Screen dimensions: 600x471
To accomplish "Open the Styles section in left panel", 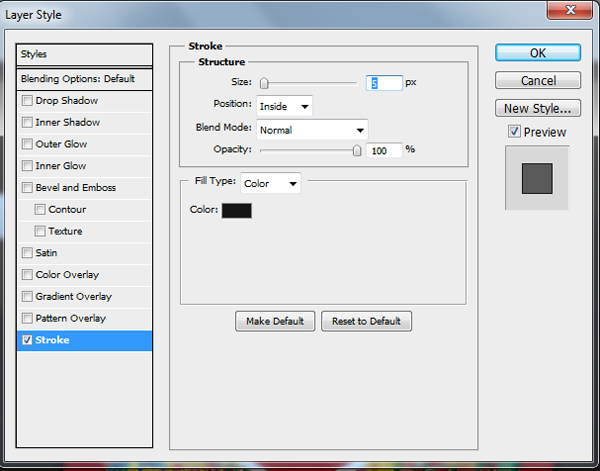I will (85, 54).
